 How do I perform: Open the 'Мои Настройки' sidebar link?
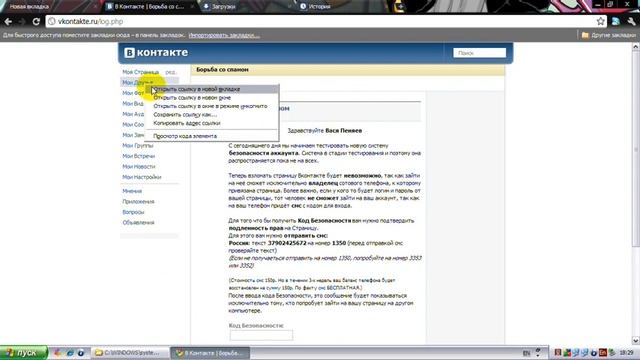pos(142,178)
